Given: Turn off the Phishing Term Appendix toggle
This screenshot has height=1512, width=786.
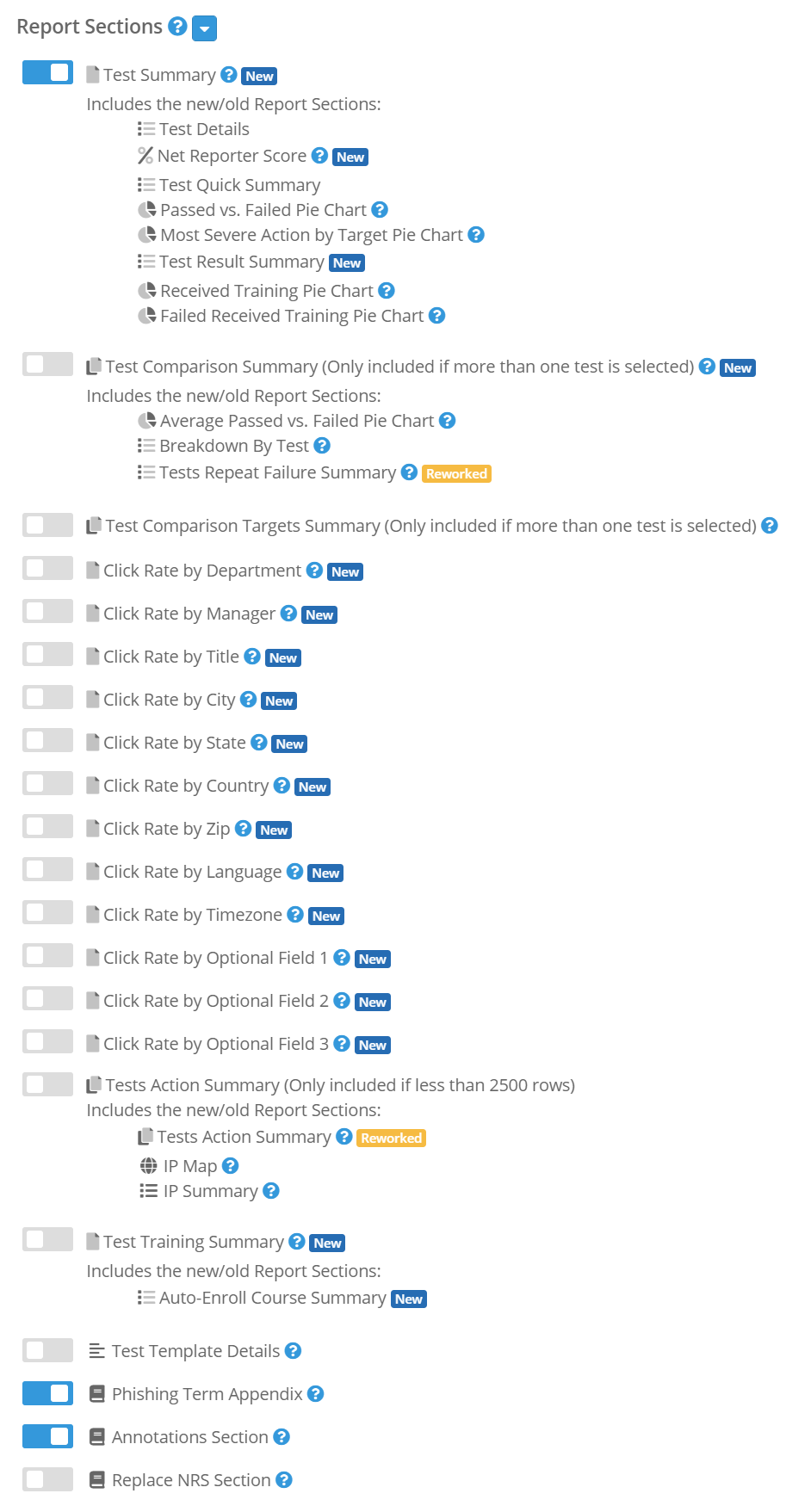Looking at the screenshot, I should point(47,1392).
